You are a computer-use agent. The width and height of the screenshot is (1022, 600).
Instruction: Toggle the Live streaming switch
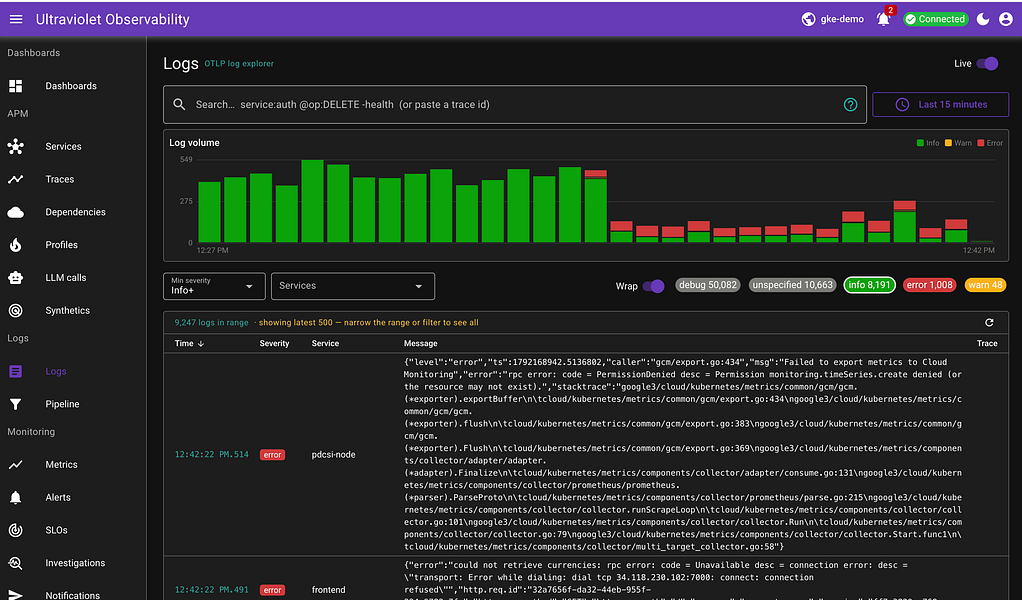pos(987,63)
